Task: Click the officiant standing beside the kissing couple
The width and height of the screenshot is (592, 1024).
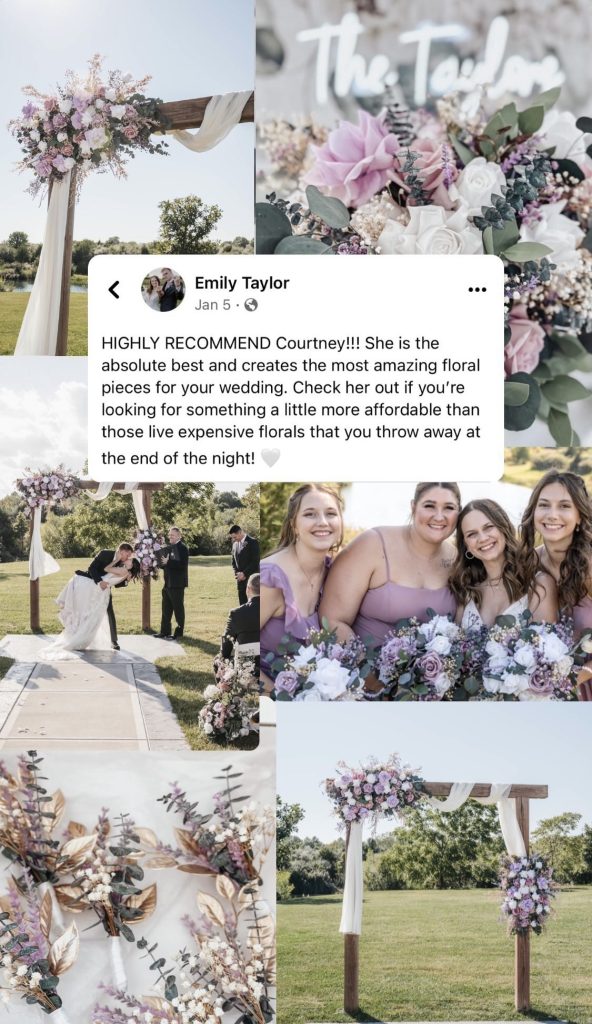Action: coord(173,583)
